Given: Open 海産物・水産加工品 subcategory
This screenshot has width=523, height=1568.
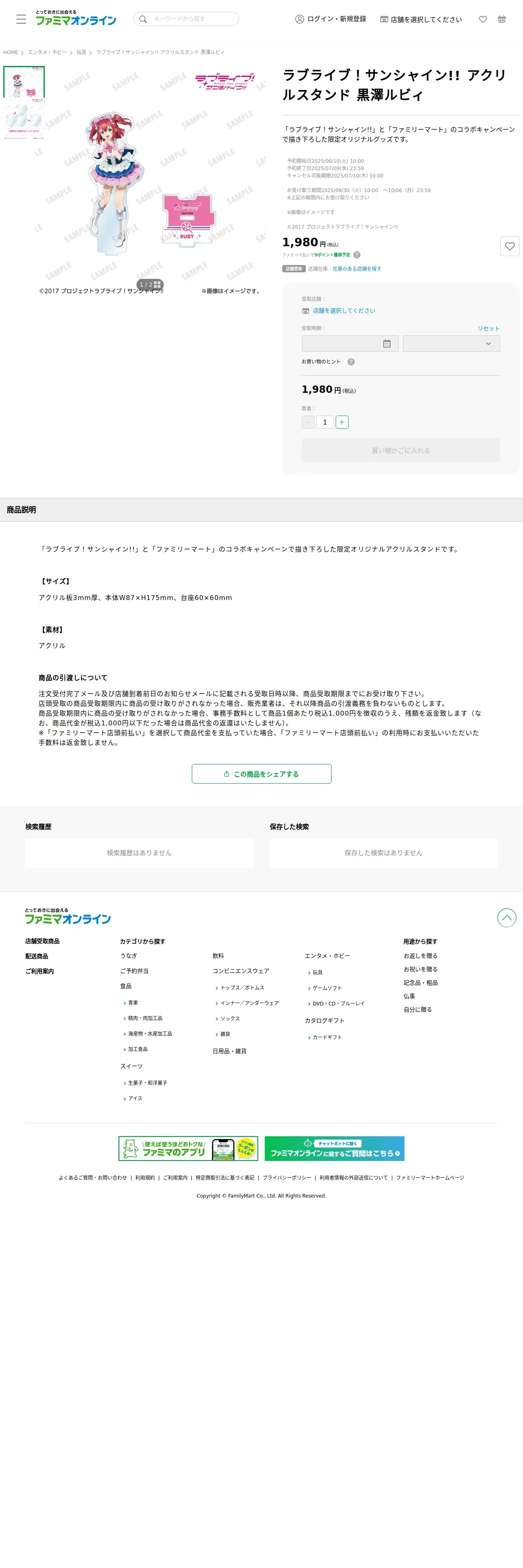Looking at the screenshot, I should pyautogui.click(x=150, y=1034).
